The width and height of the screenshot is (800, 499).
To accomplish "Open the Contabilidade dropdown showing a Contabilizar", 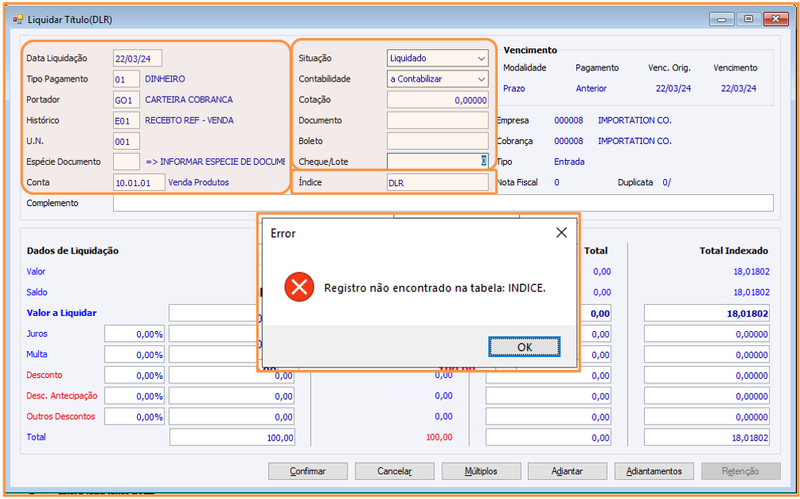I will click(437, 79).
